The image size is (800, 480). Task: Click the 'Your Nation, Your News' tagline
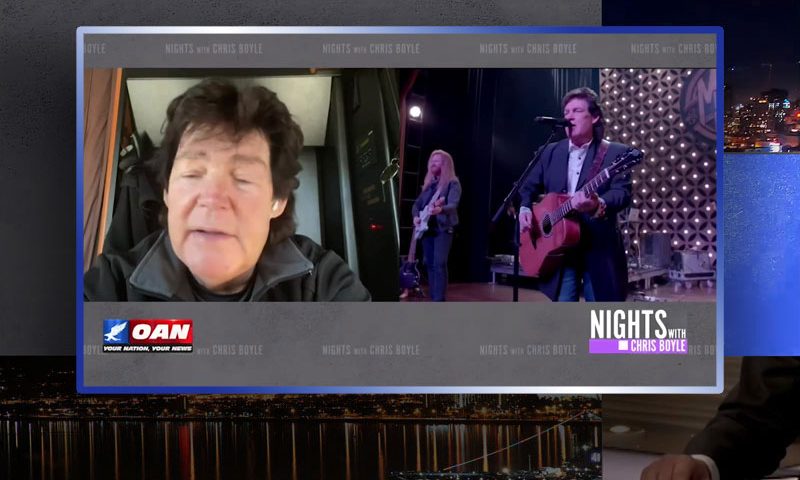[x=148, y=349]
